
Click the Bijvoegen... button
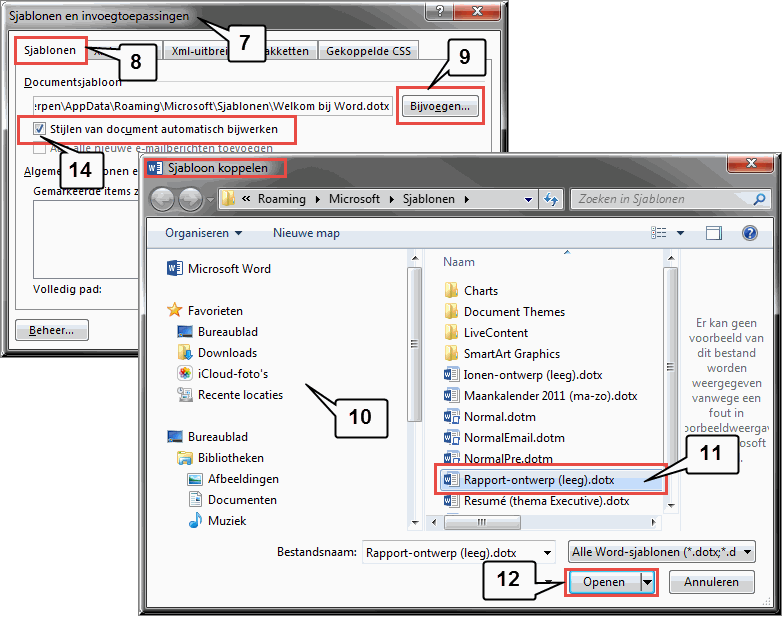pos(440,106)
